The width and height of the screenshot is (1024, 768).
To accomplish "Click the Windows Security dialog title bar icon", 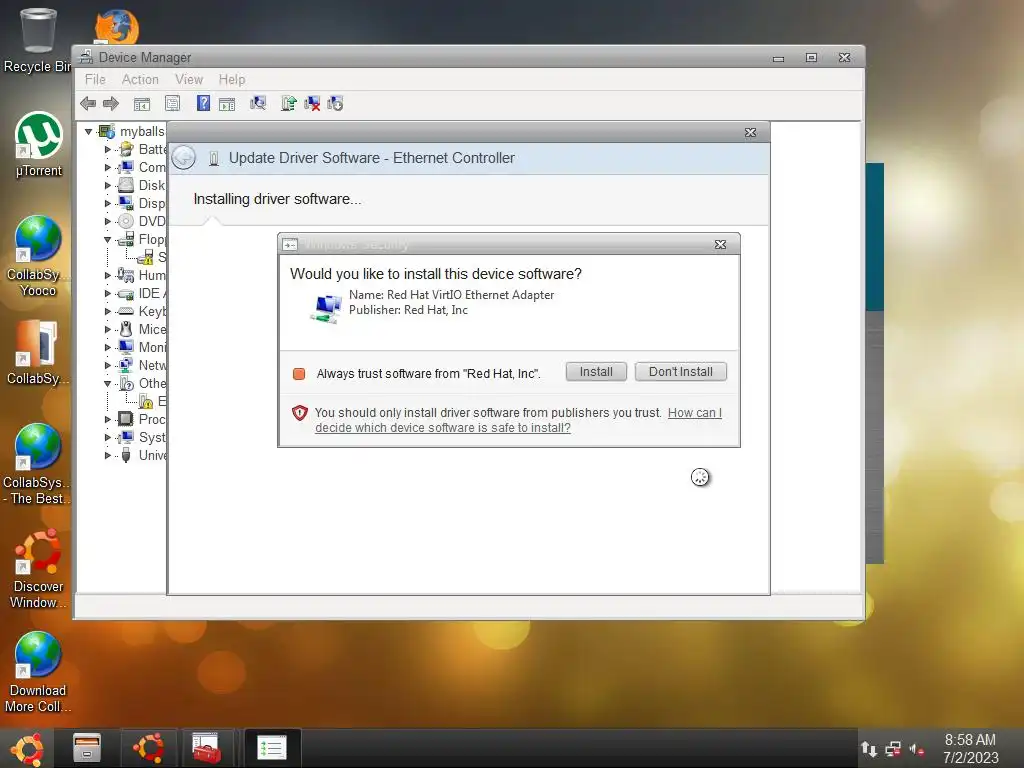I will pos(290,244).
